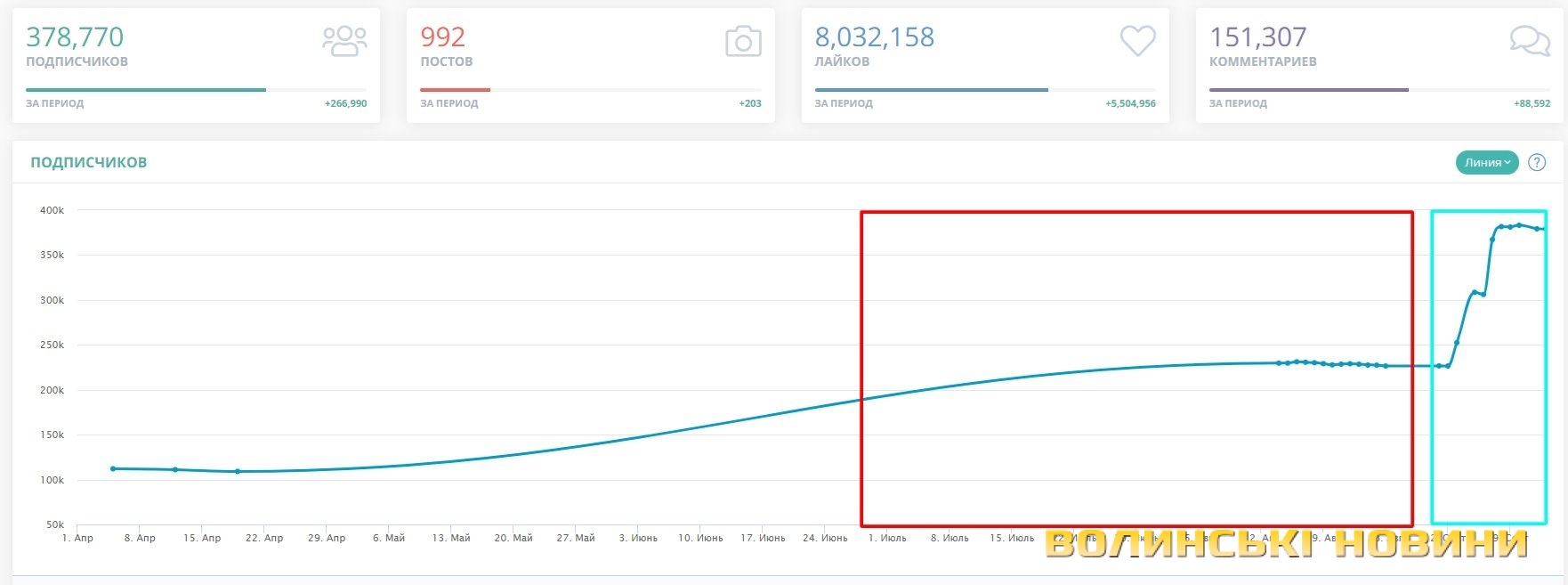This screenshot has height=585, width=1568.
Task: Click the +5,504,956 likes period value
Action: coord(1130,104)
